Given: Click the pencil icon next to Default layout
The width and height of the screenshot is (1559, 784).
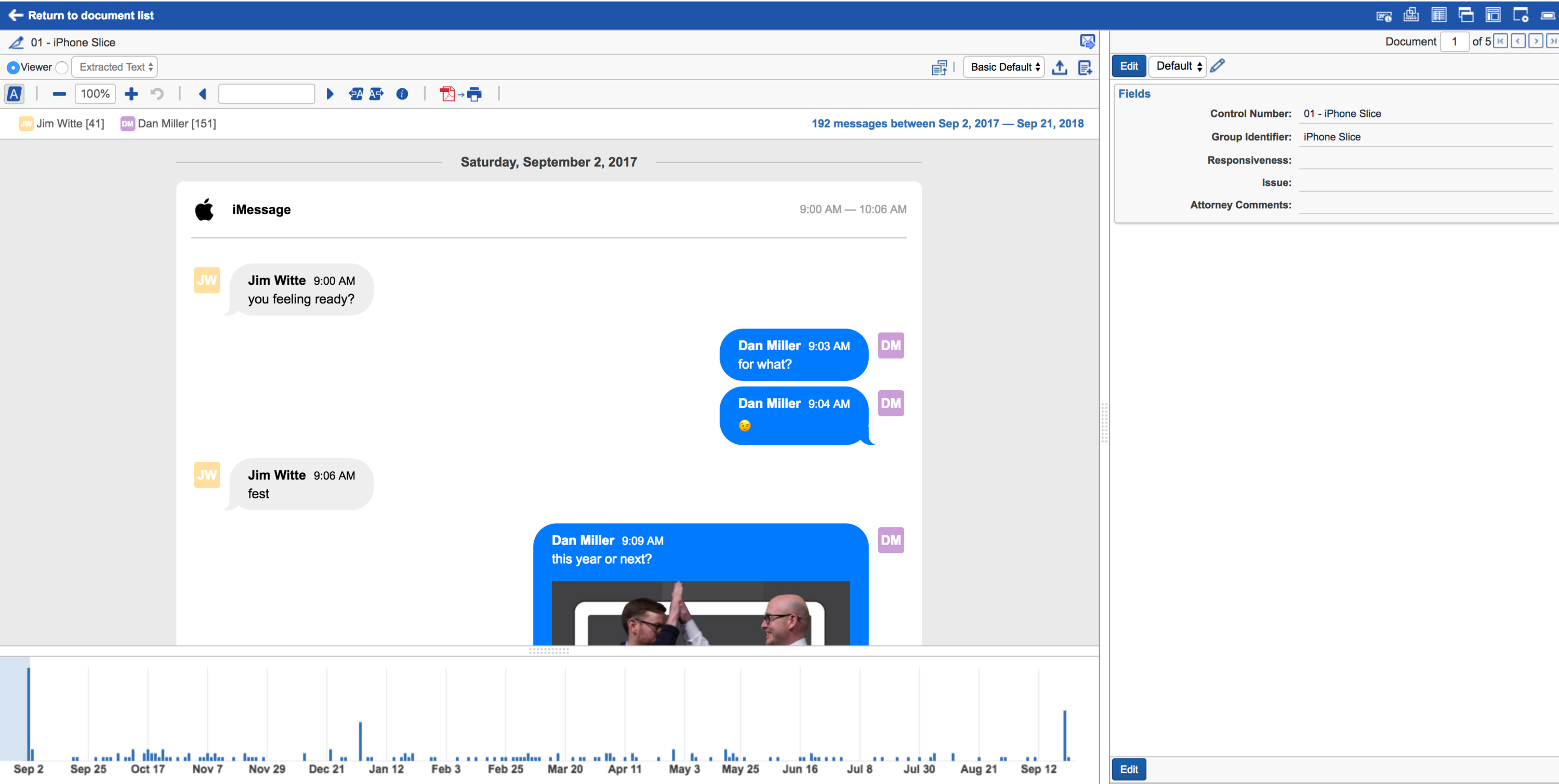Looking at the screenshot, I should tap(1217, 65).
